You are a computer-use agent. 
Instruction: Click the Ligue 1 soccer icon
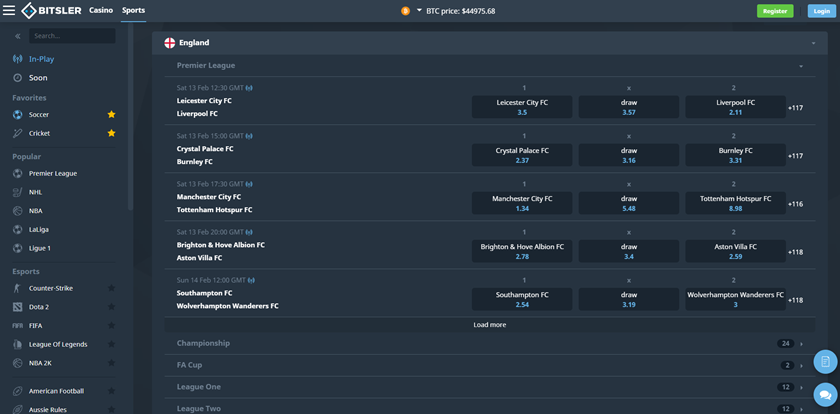[18, 248]
